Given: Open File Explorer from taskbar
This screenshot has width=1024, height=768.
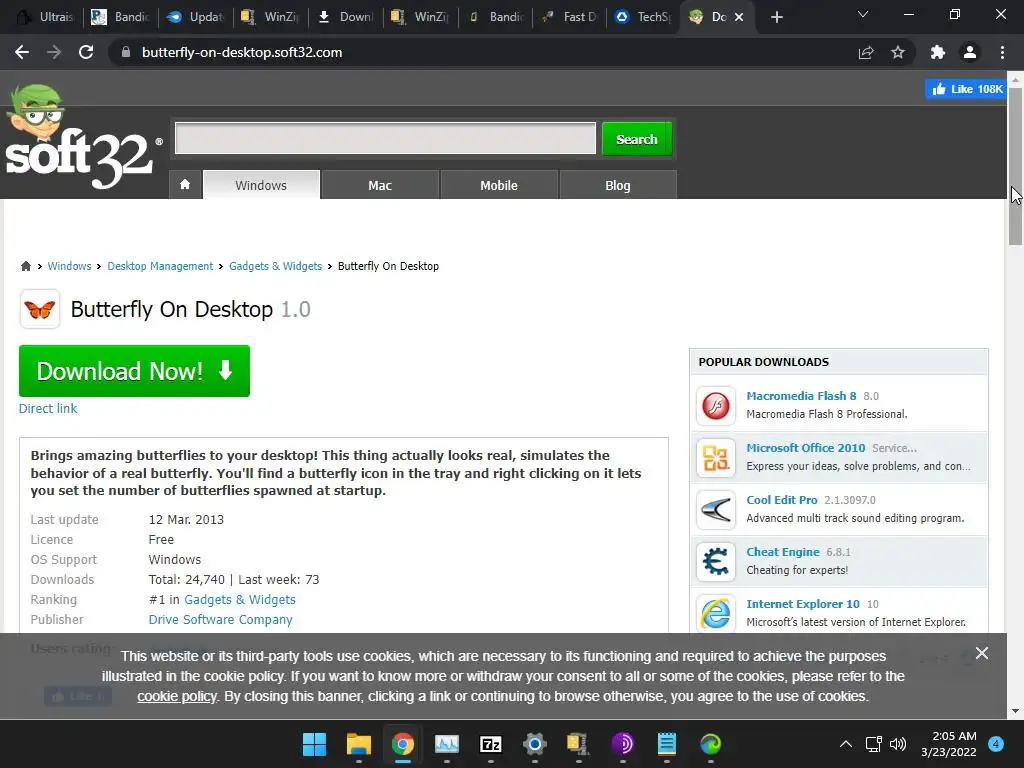Looking at the screenshot, I should (359, 744).
